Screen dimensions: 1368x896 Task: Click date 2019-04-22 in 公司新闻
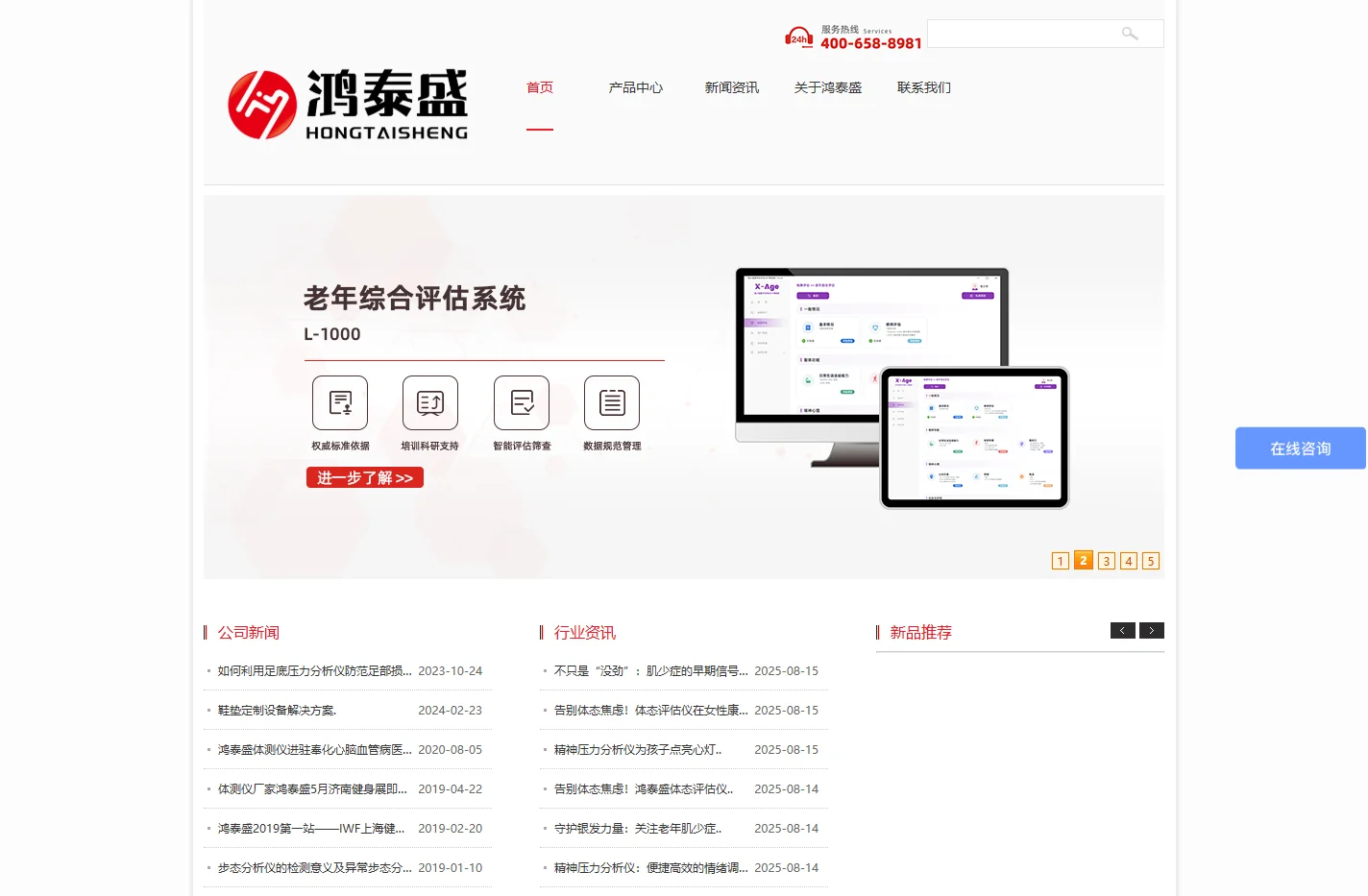click(x=451, y=789)
